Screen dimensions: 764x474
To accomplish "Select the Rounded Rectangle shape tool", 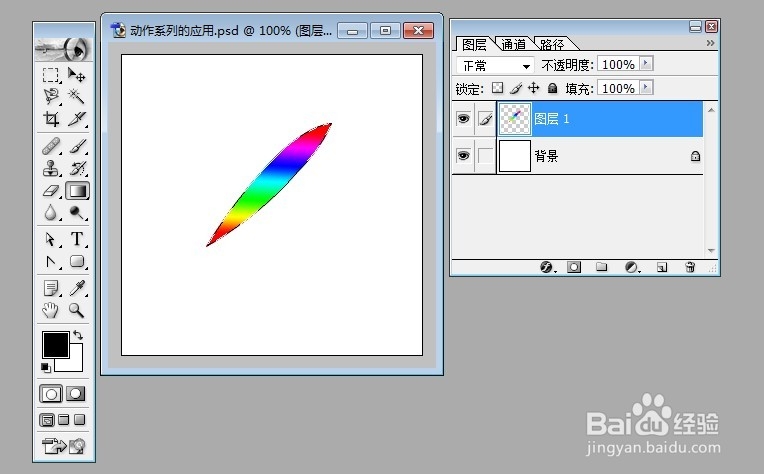I will pyautogui.click(x=76, y=262).
